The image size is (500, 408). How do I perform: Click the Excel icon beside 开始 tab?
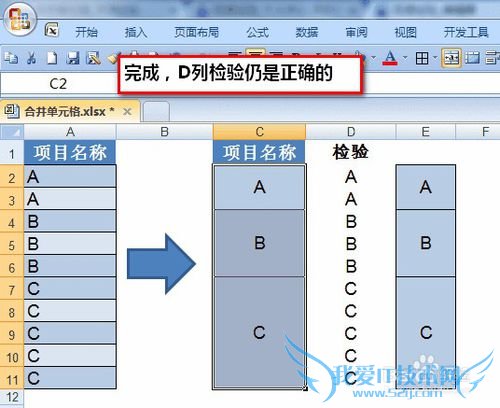(52, 30)
